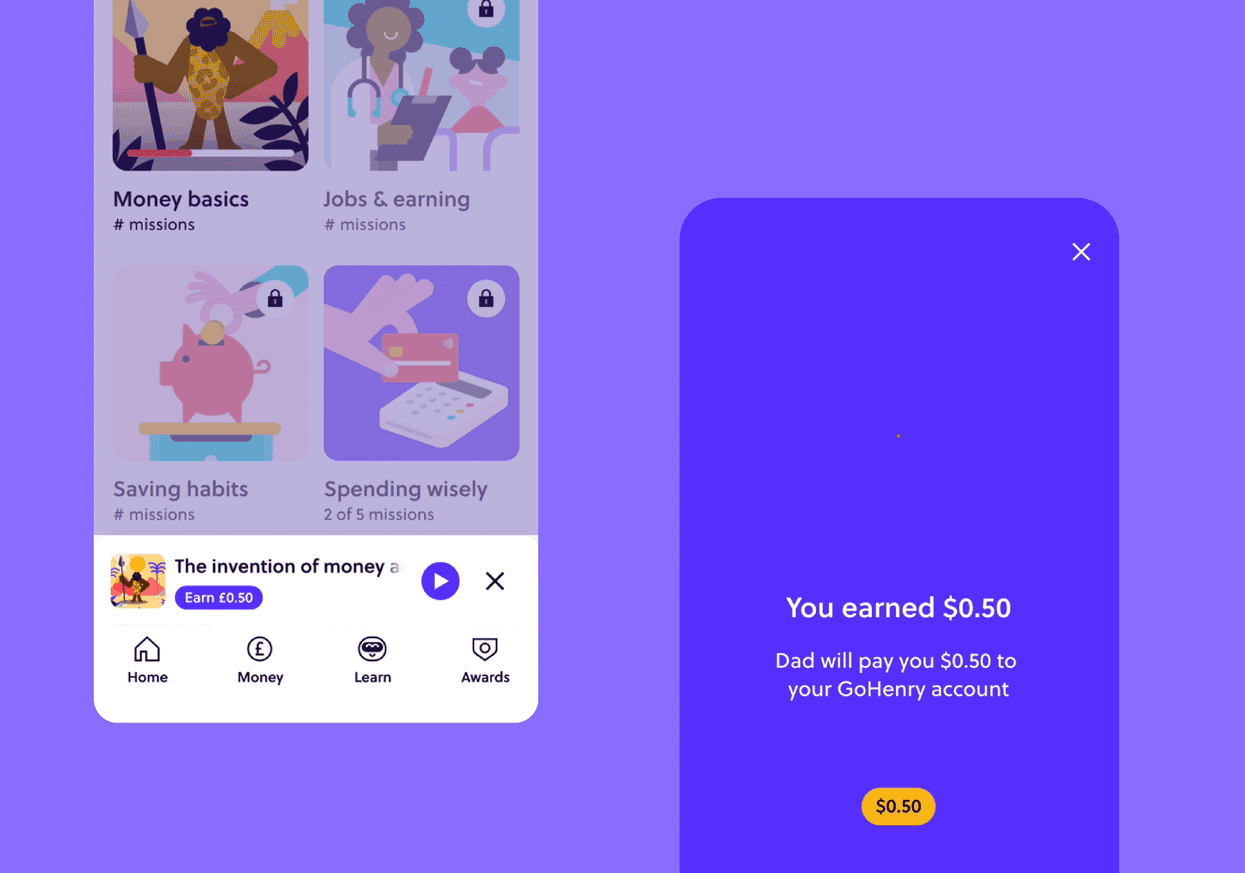The image size is (1245, 873).
Task: Open the Awards shield icon
Action: pos(485,649)
